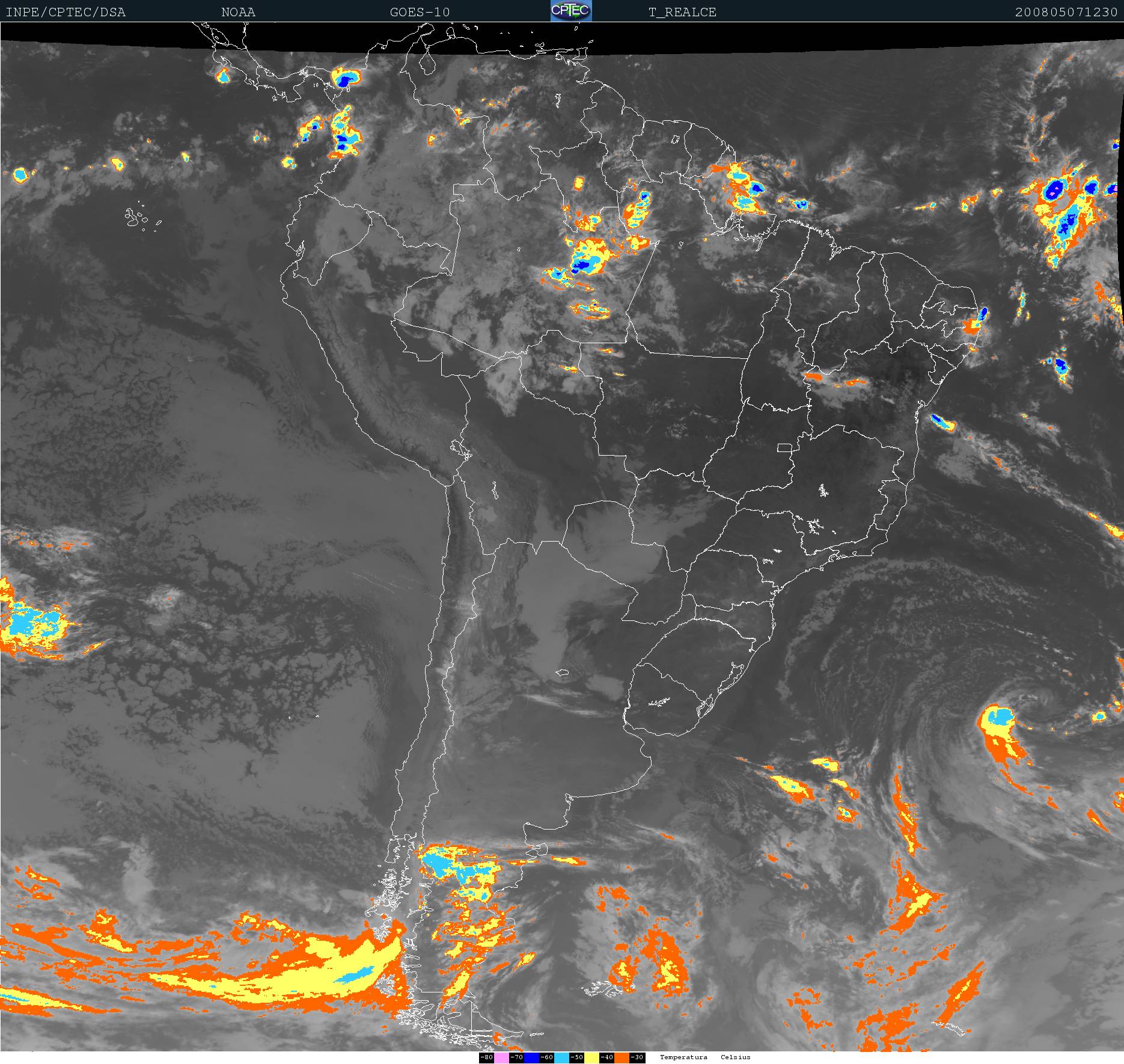Click the CPTEC logo in the header

[x=571, y=11]
